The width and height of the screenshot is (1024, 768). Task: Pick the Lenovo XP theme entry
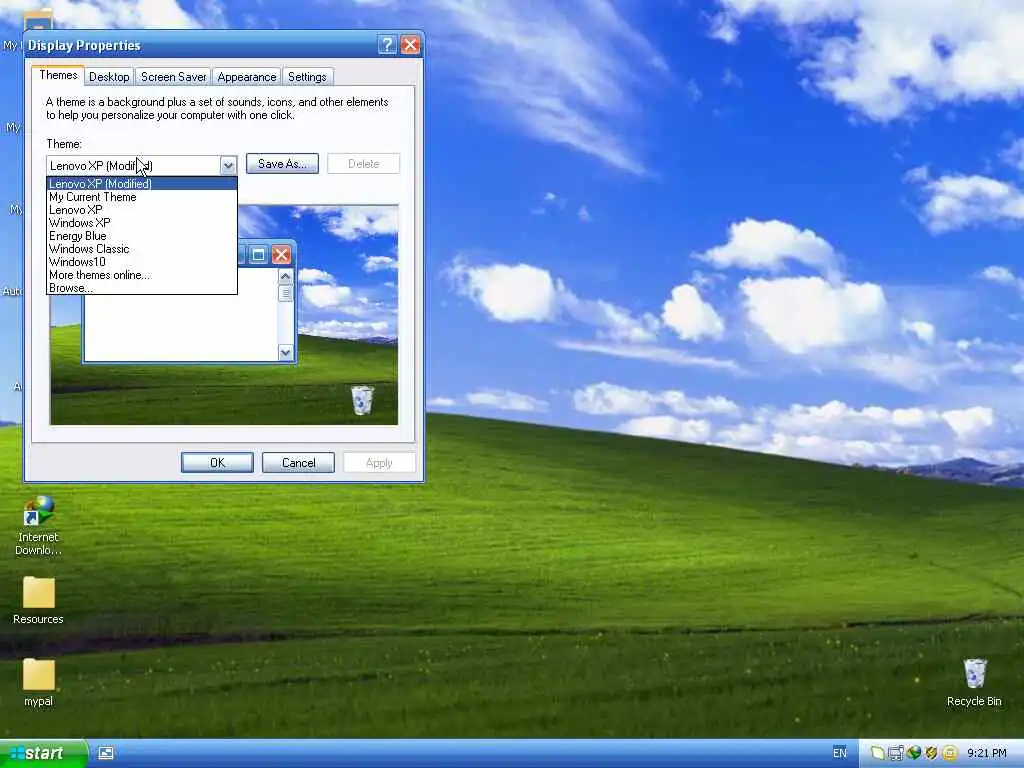pyautogui.click(x=142, y=210)
